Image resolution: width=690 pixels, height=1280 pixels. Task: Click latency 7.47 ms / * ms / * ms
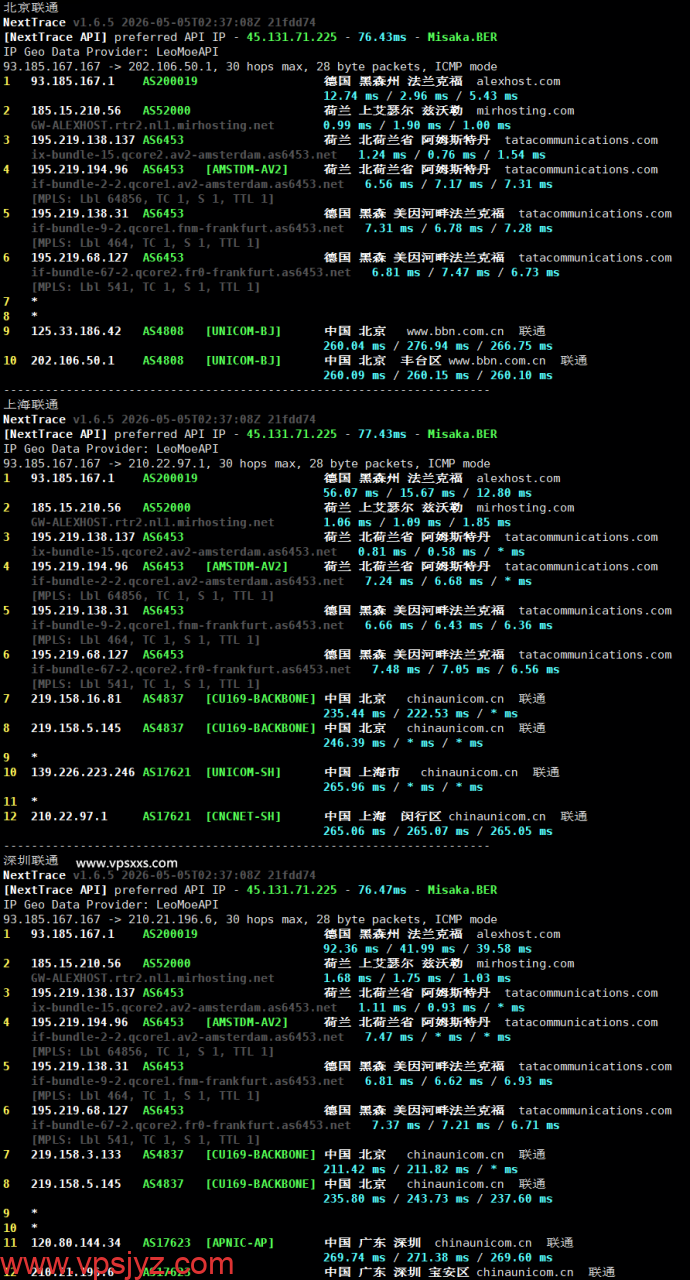click(437, 1037)
